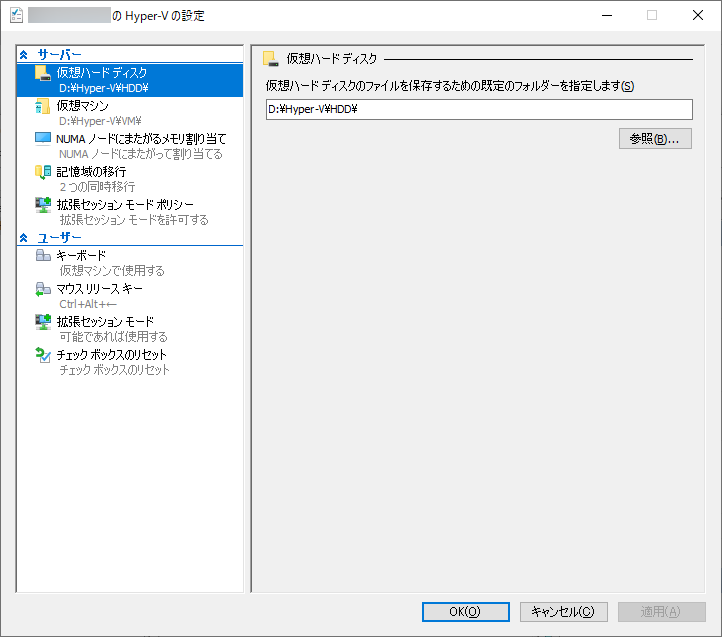Collapse the サーバー section
The width and height of the screenshot is (722, 637).
pyautogui.click(x=23, y=55)
